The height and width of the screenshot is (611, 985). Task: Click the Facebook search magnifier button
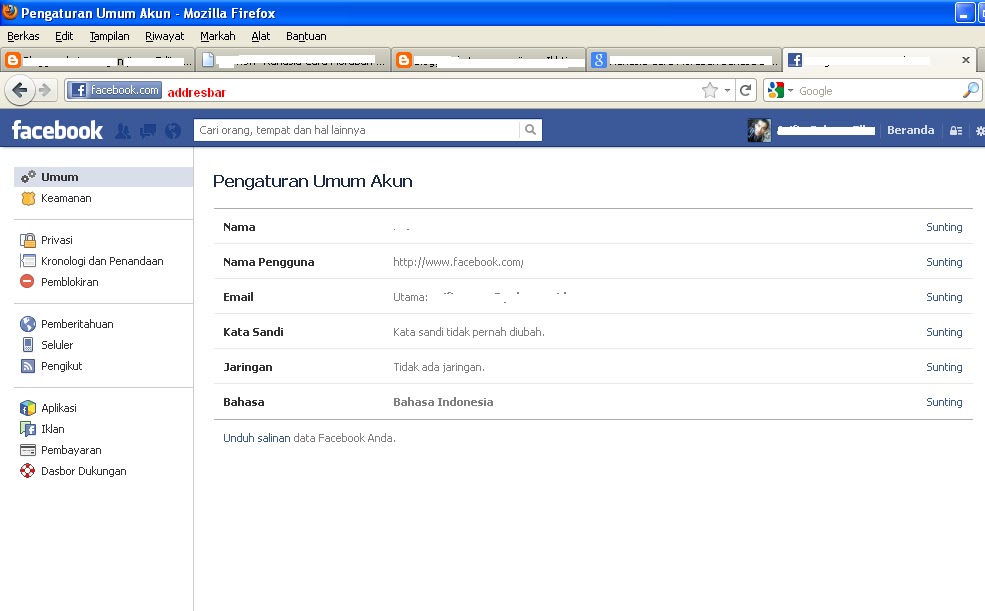pyautogui.click(x=530, y=130)
